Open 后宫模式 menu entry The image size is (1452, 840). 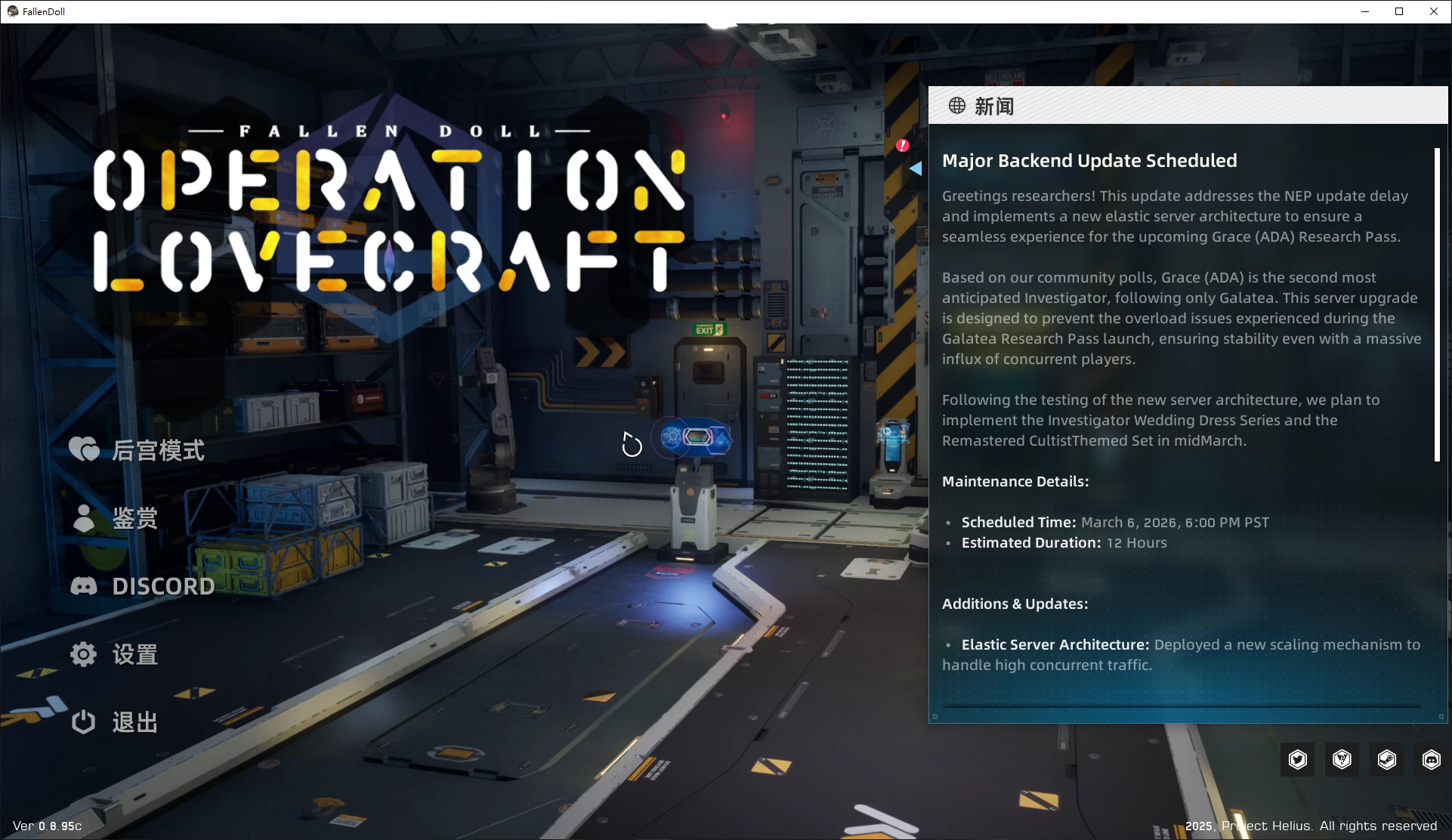click(158, 450)
